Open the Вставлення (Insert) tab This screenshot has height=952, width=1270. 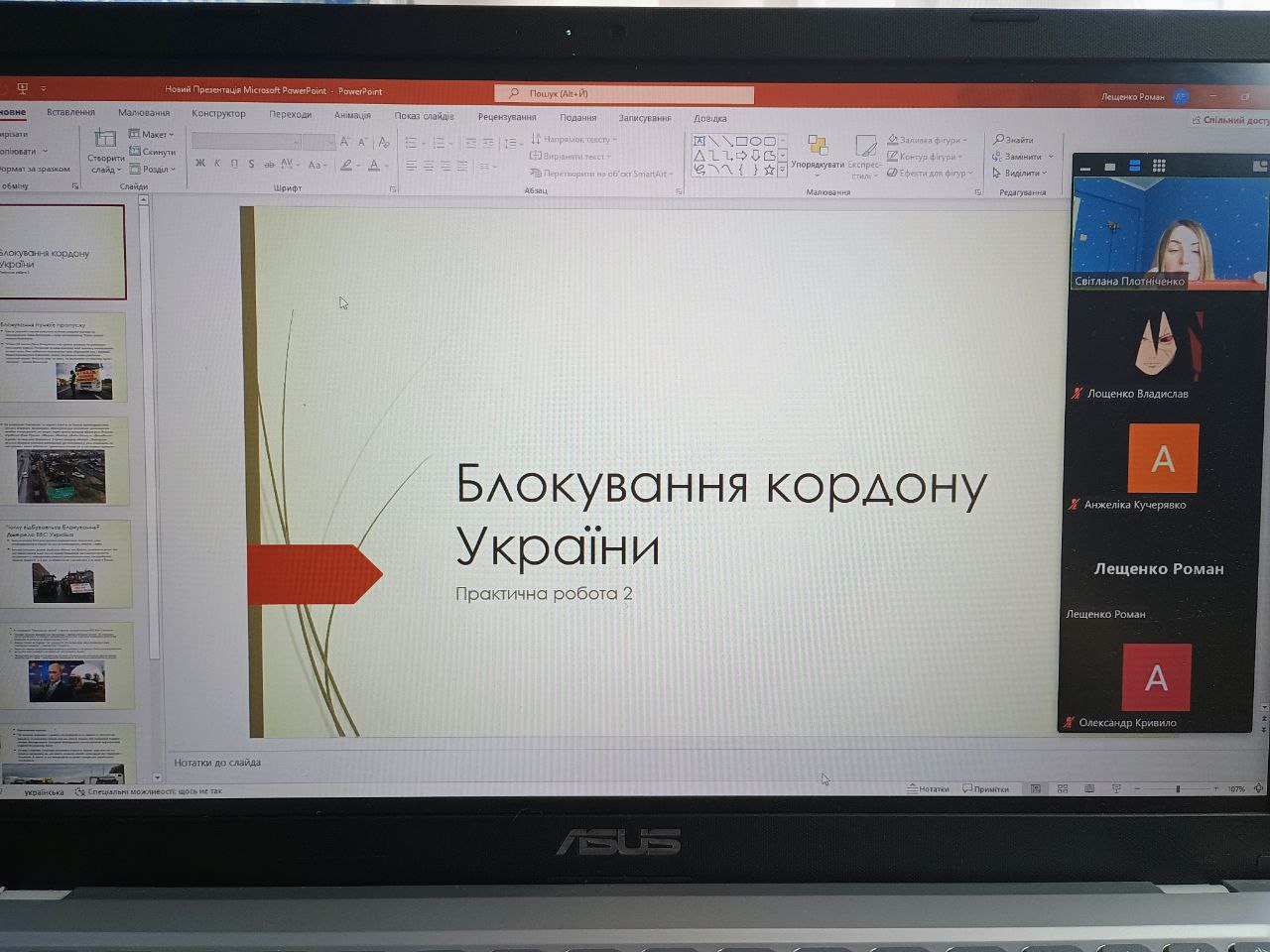click(70, 112)
